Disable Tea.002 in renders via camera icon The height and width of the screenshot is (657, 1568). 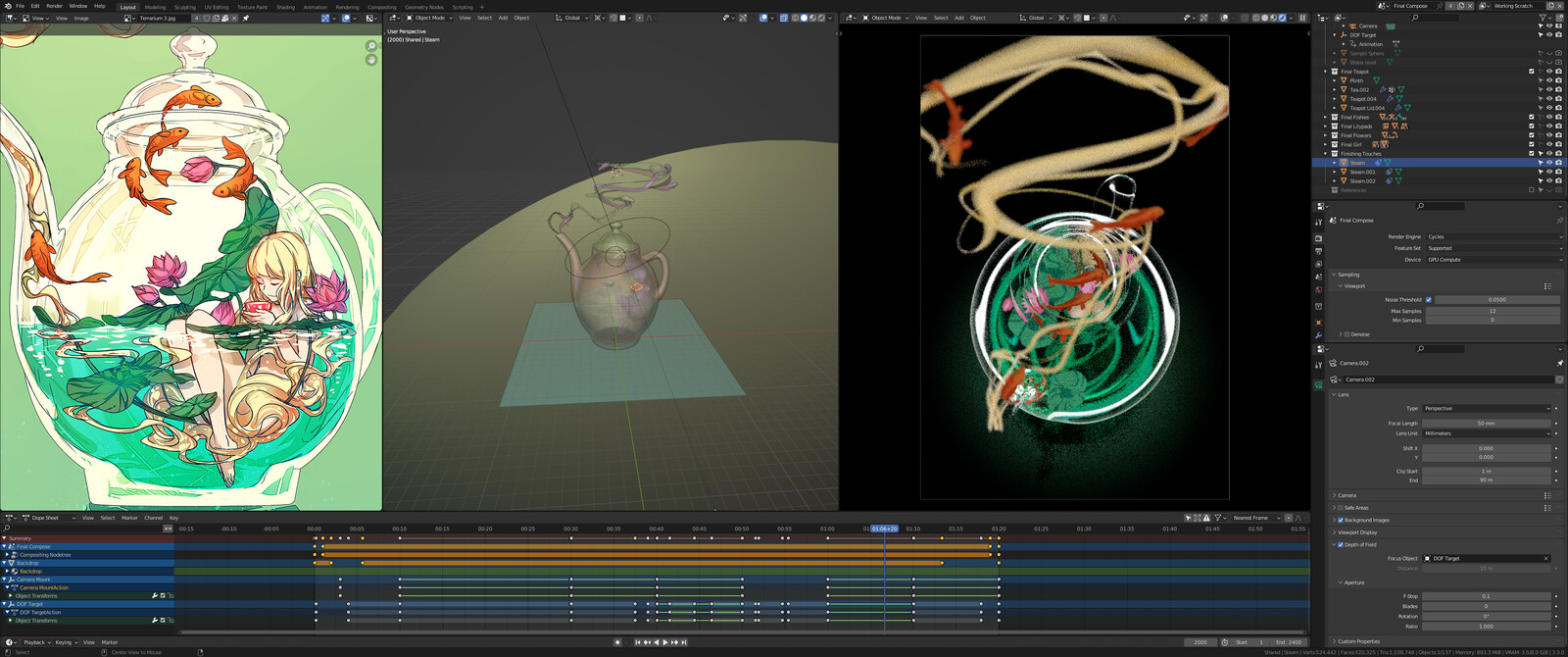[1559, 90]
